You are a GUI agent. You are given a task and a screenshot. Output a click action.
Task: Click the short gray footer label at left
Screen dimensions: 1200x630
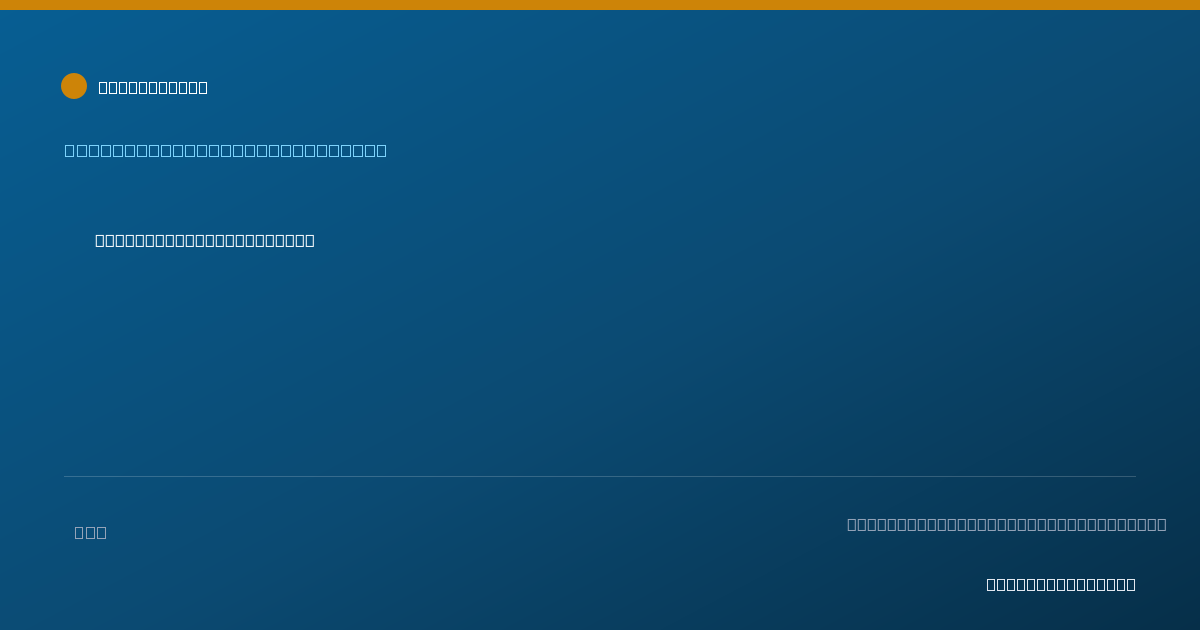click(91, 532)
